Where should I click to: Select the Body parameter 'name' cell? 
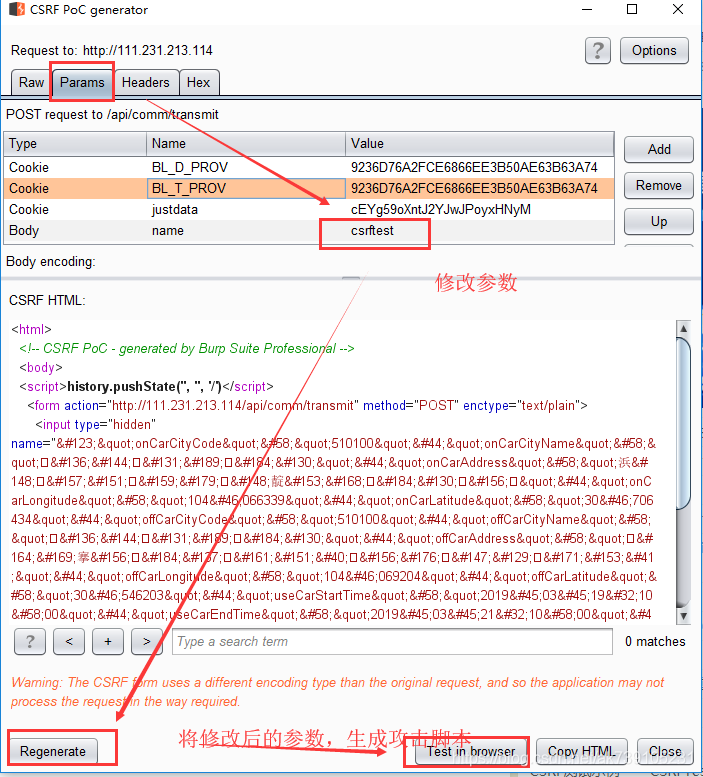pyautogui.click(x=246, y=230)
